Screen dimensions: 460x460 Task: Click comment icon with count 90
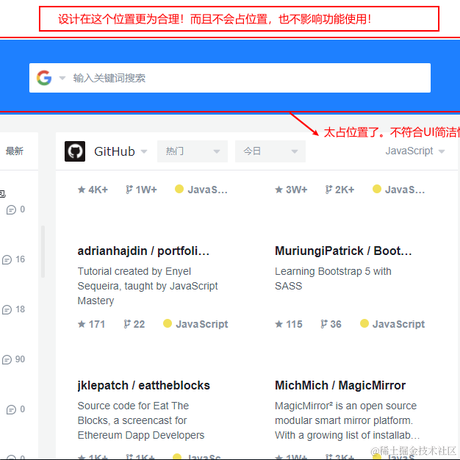coord(7,360)
